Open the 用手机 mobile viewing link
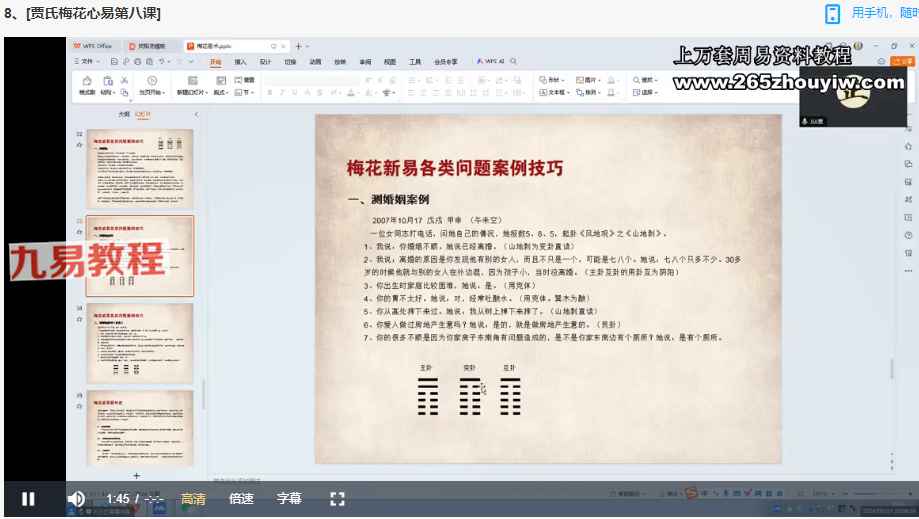The width and height of the screenshot is (919, 519). tap(884, 13)
